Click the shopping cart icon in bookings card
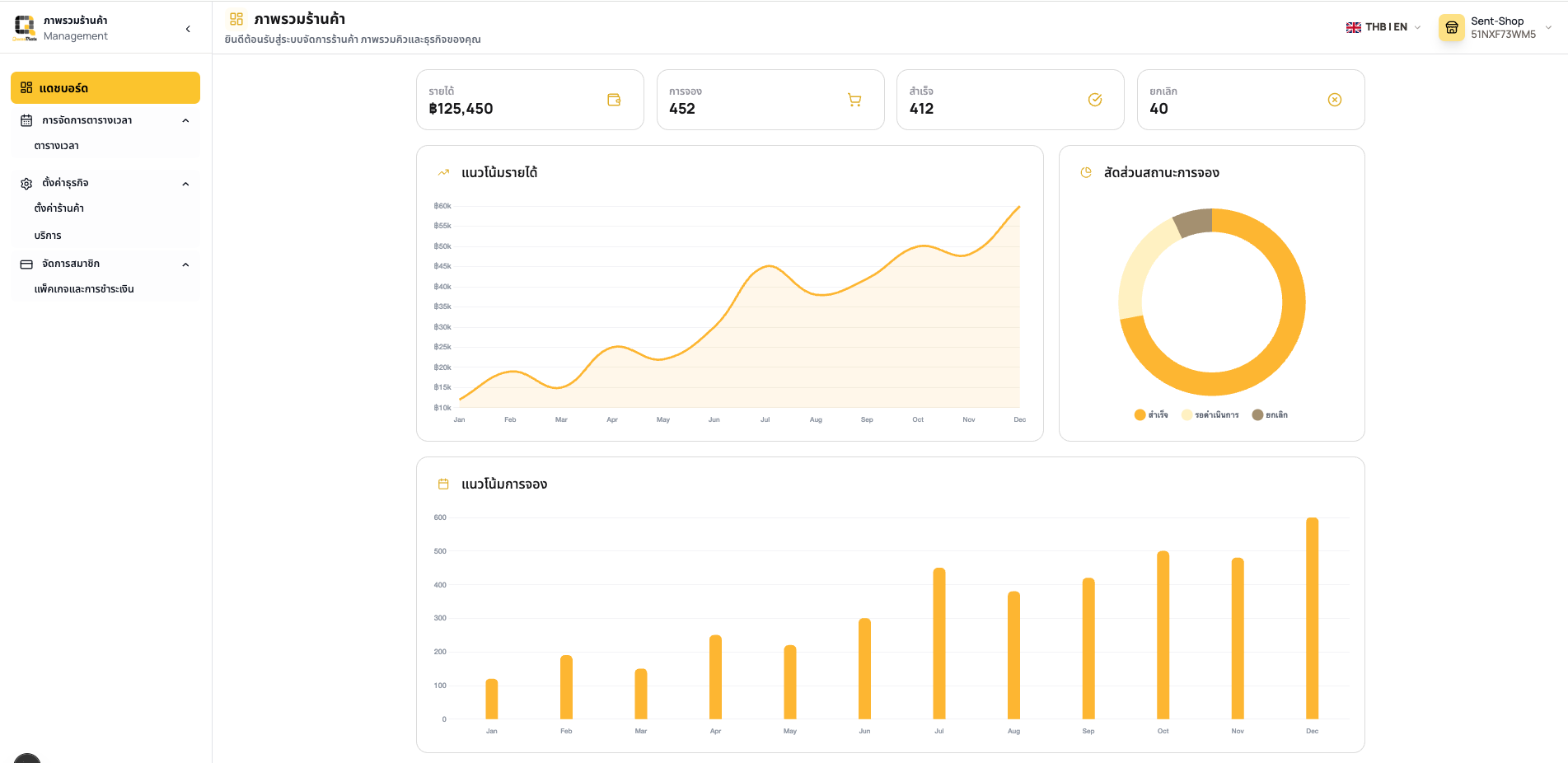Viewport: 1568px width, 763px height. coord(854,100)
